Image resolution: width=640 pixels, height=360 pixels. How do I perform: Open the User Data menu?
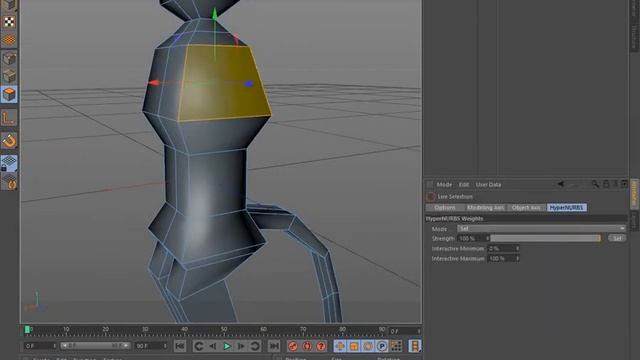(x=488, y=184)
